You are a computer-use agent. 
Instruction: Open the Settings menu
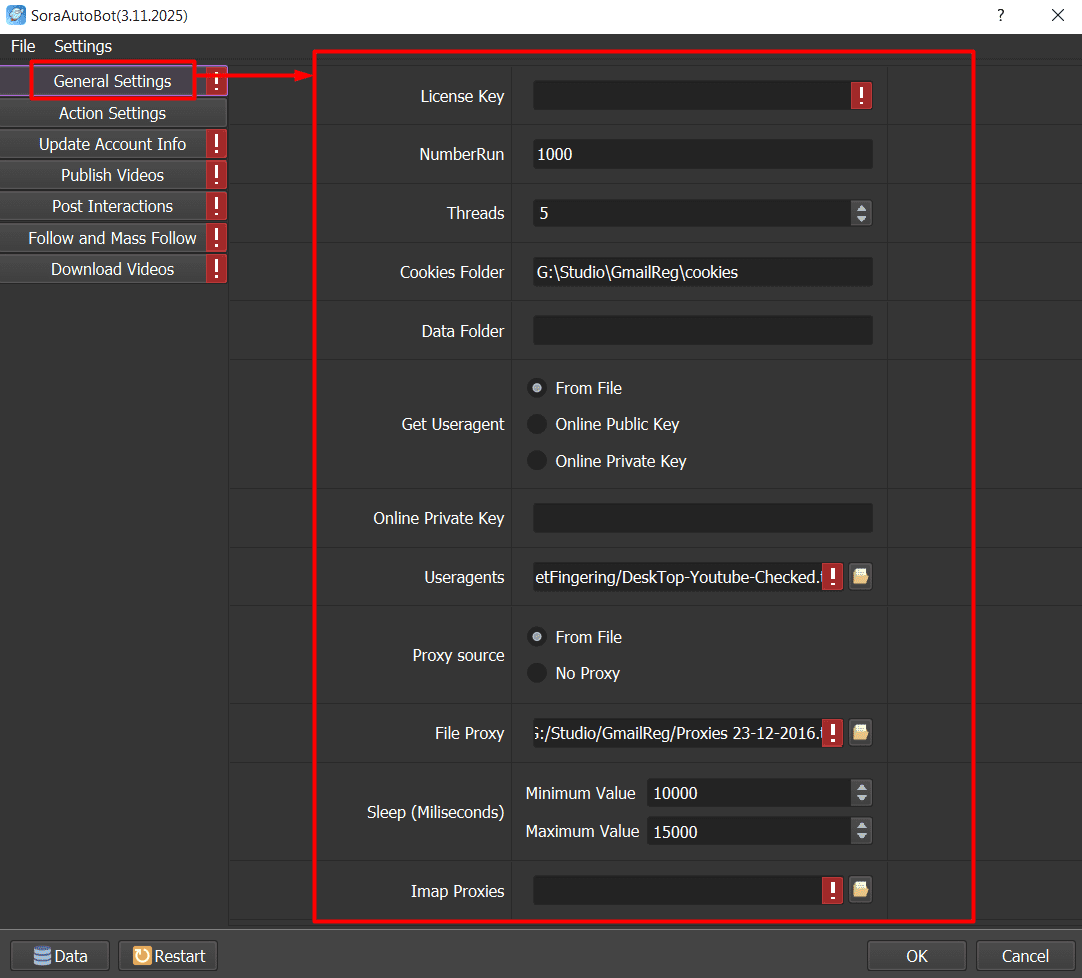coord(82,46)
